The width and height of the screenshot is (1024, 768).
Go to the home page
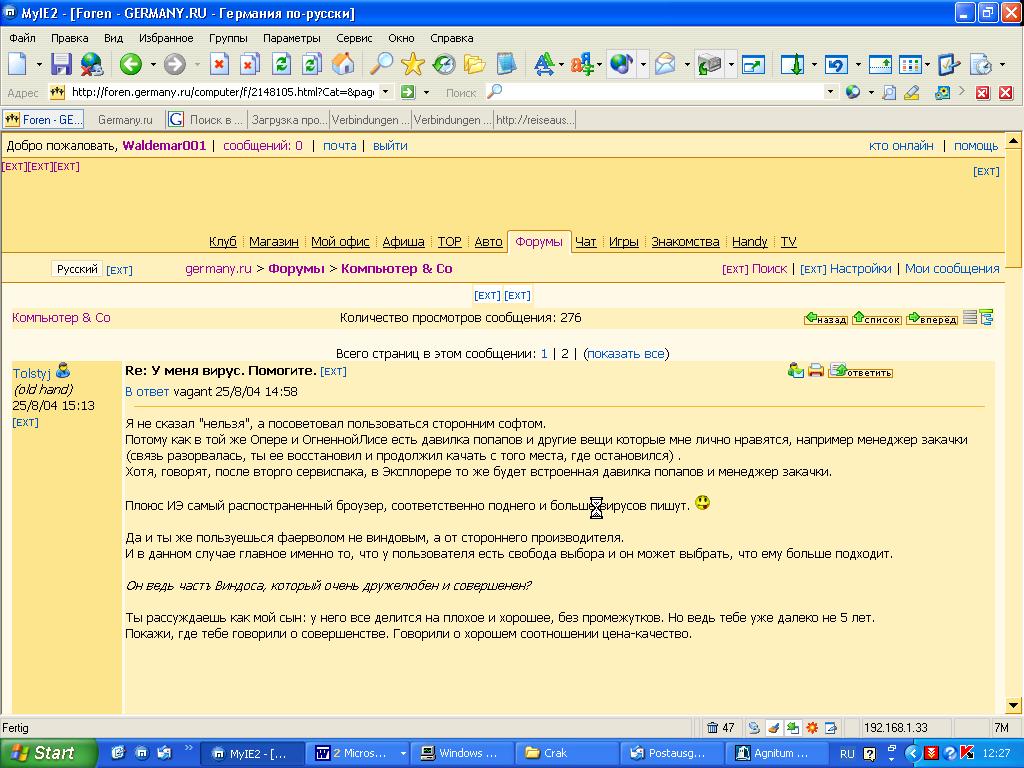[343, 64]
